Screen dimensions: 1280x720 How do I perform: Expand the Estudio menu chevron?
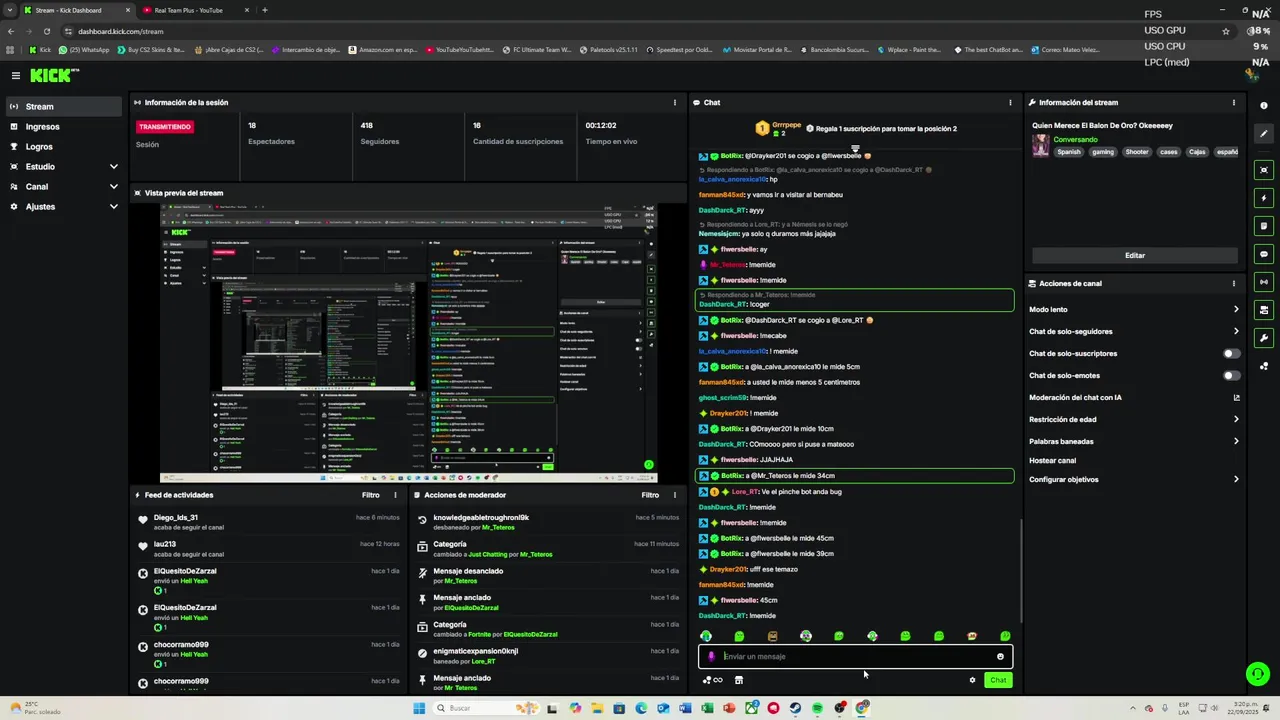(x=113, y=167)
